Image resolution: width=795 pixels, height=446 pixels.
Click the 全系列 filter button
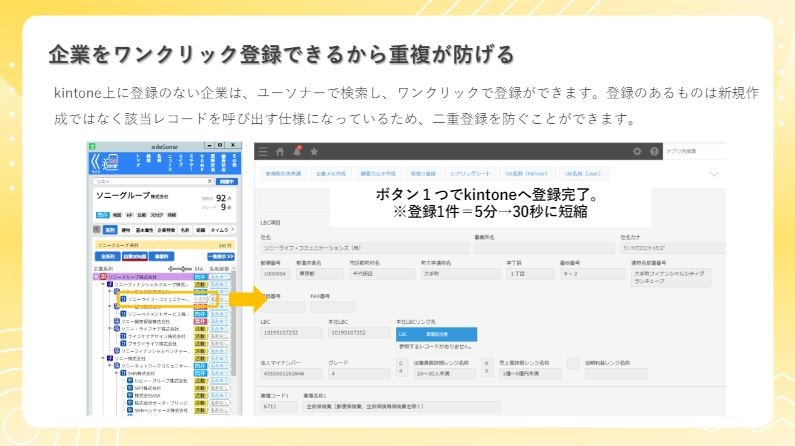(x=107, y=256)
